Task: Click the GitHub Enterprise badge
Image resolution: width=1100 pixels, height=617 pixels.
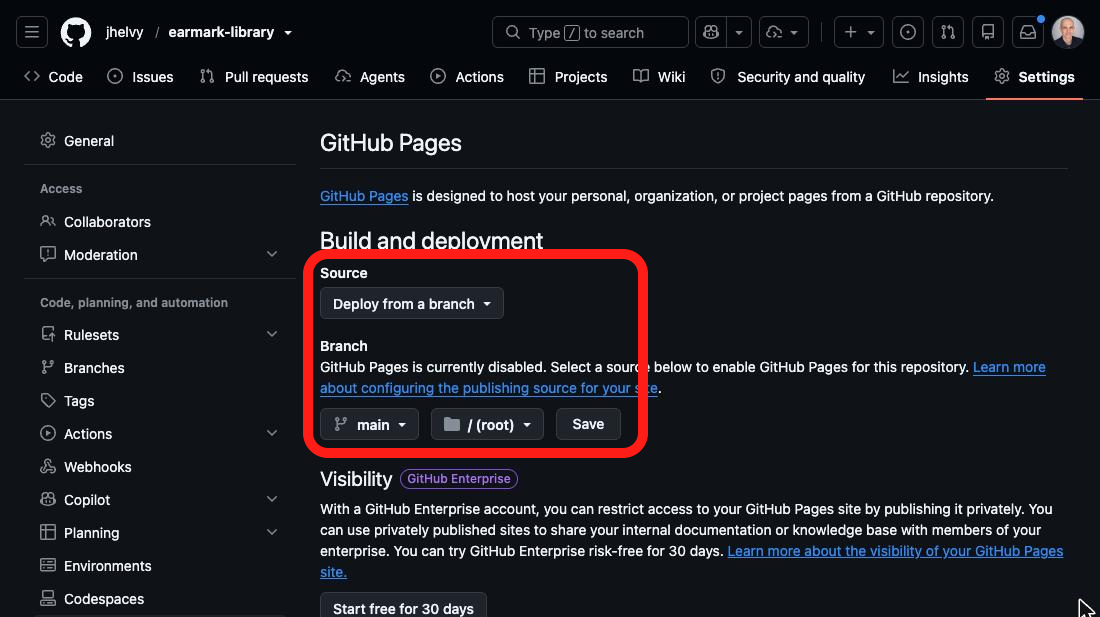Action: click(x=459, y=479)
